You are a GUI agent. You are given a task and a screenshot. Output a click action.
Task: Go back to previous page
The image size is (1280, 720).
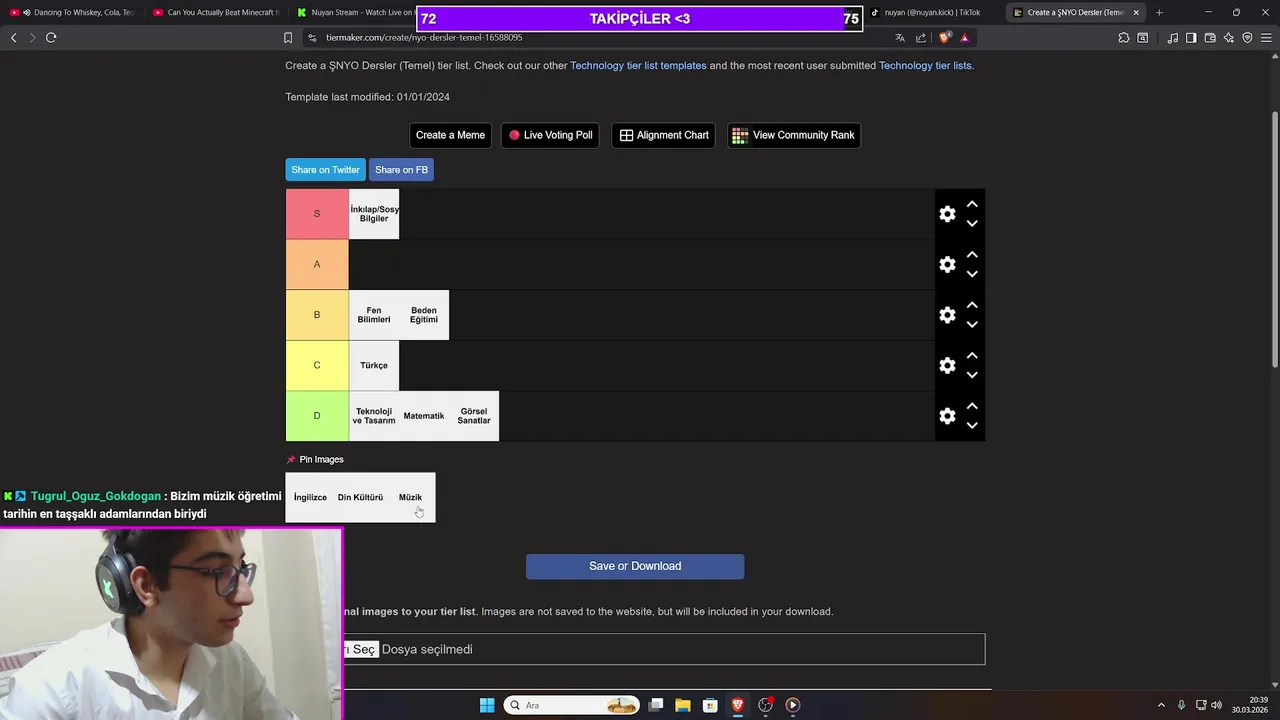point(14,38)
